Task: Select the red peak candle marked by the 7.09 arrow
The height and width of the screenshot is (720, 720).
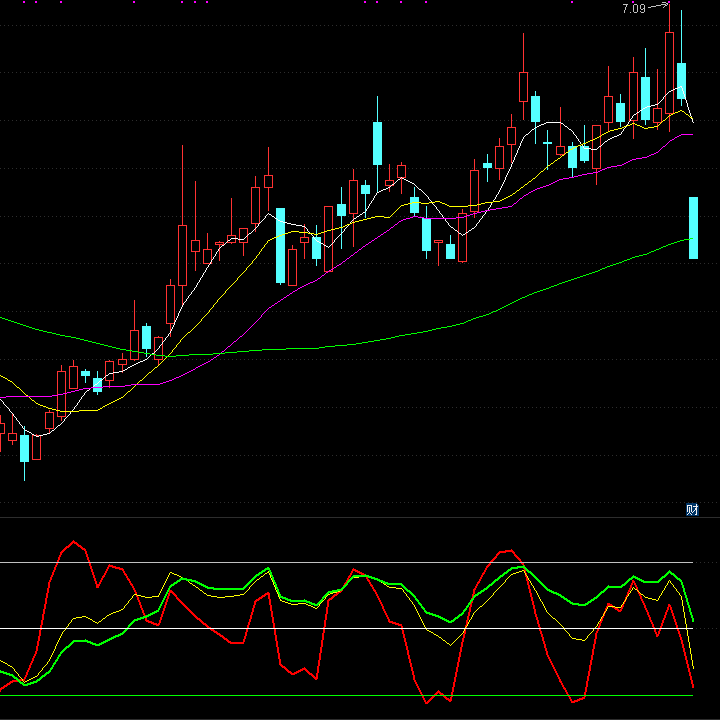Action: 669,68
